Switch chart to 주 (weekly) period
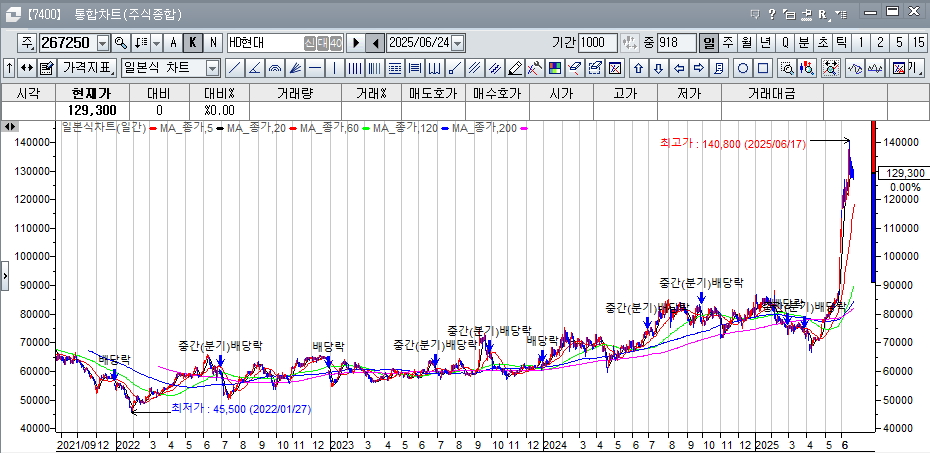This screenshot has width=930, height=453. (728, 43)
